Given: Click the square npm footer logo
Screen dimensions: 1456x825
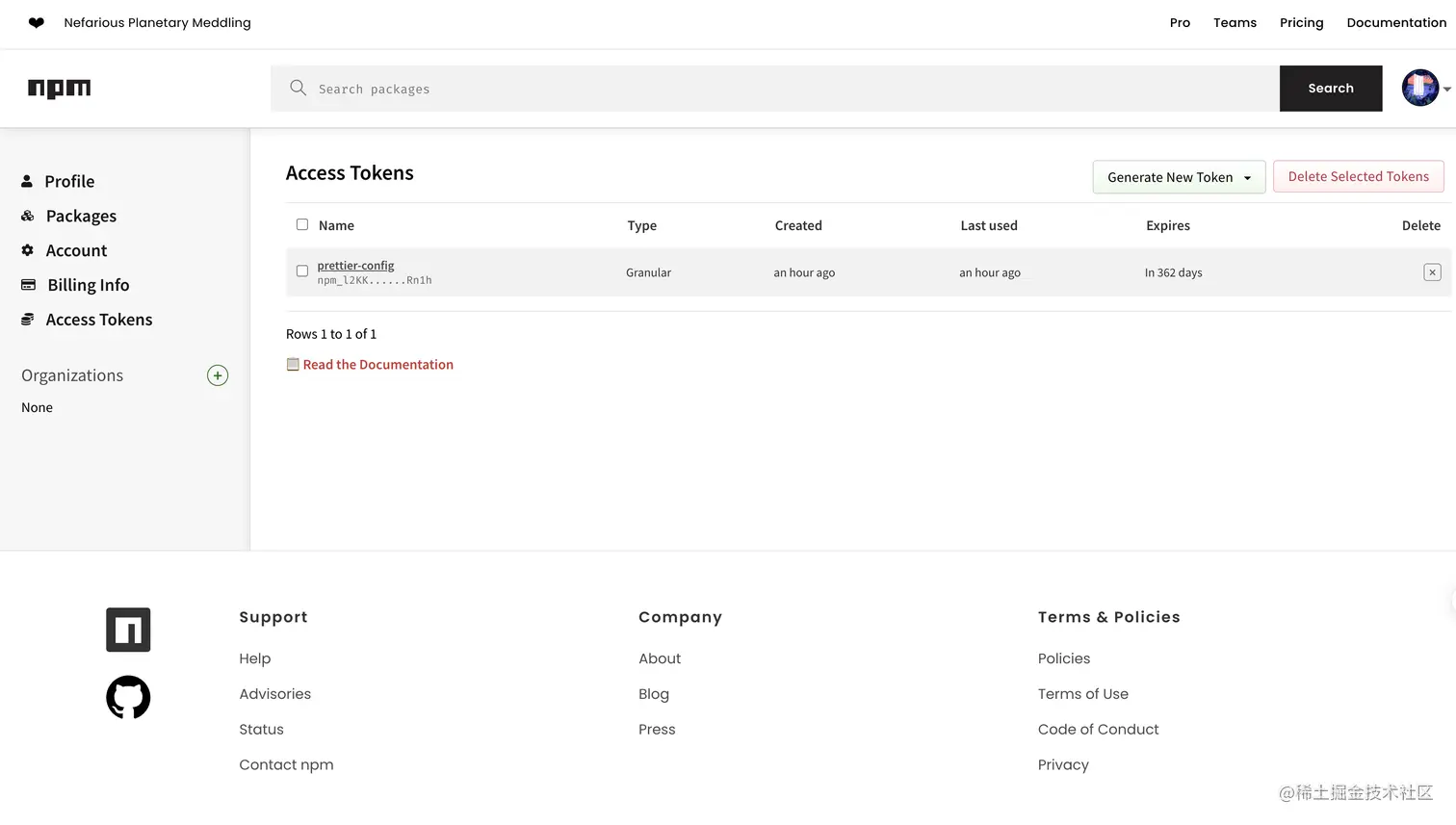Looking at the screenshot, I should tap(128, 630).
